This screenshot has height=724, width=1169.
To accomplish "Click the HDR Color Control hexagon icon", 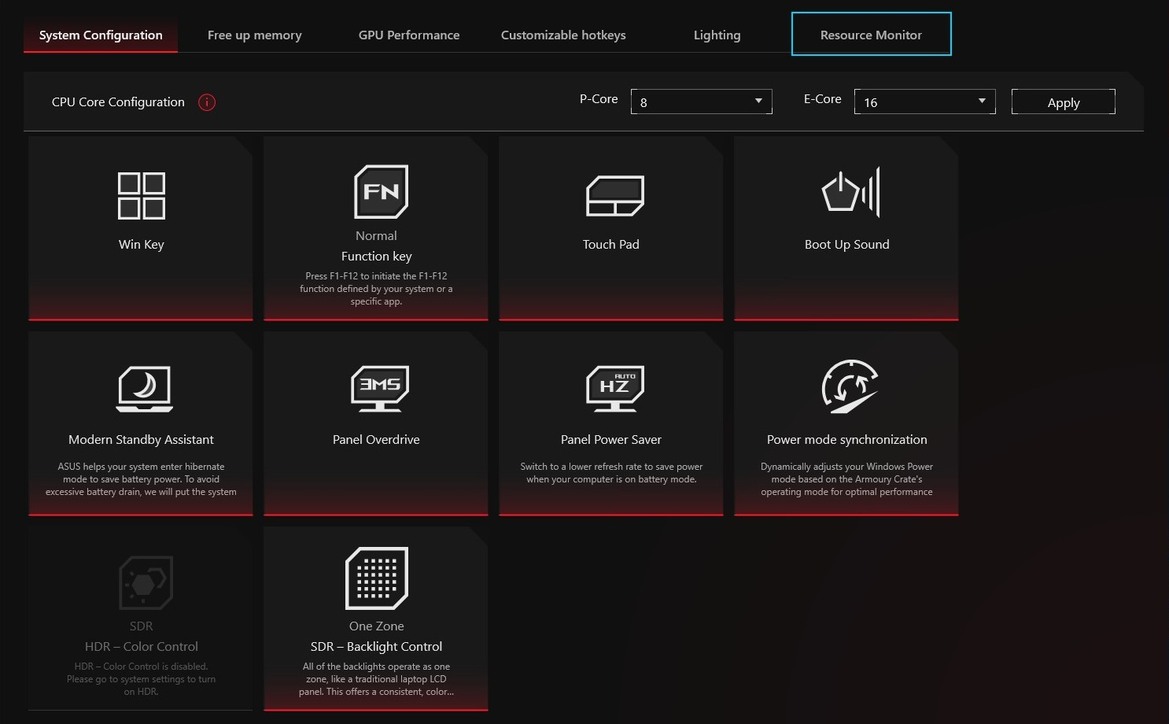I will (145, 582).
